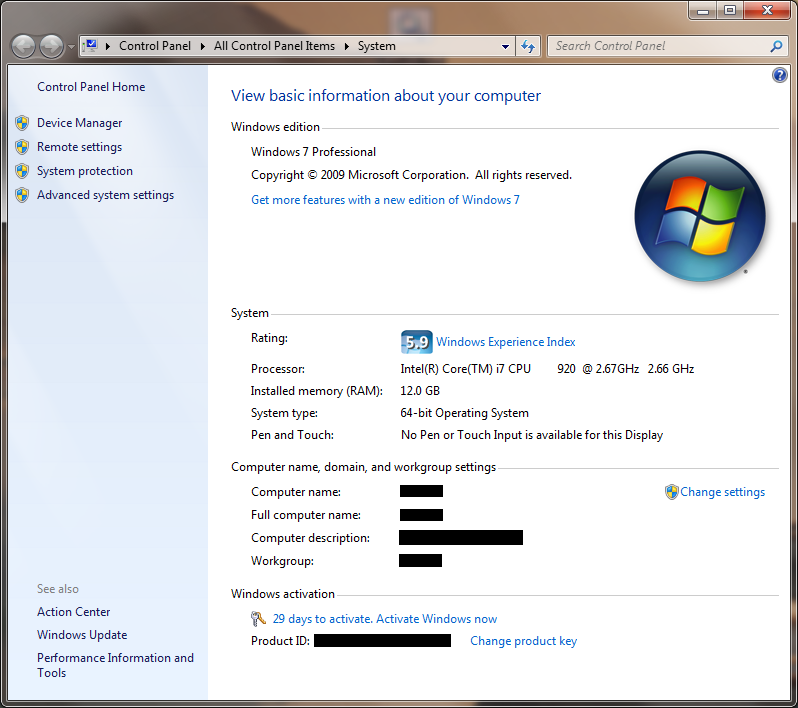This screenshot has width=798, height=708.
Task: Click the Windows logo orb image
Action: (x=700, y=216)
